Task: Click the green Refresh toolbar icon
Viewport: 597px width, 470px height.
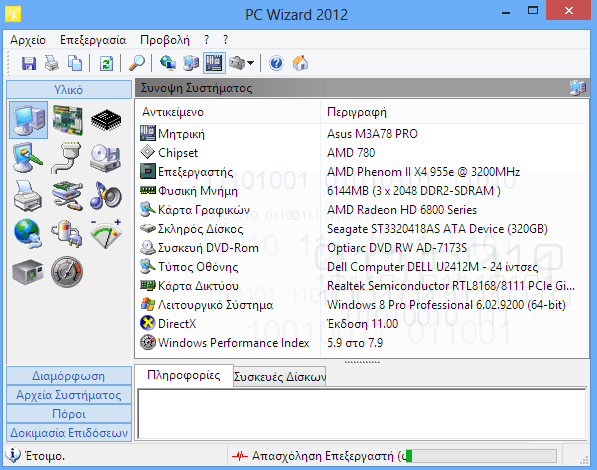Action: 106,63
